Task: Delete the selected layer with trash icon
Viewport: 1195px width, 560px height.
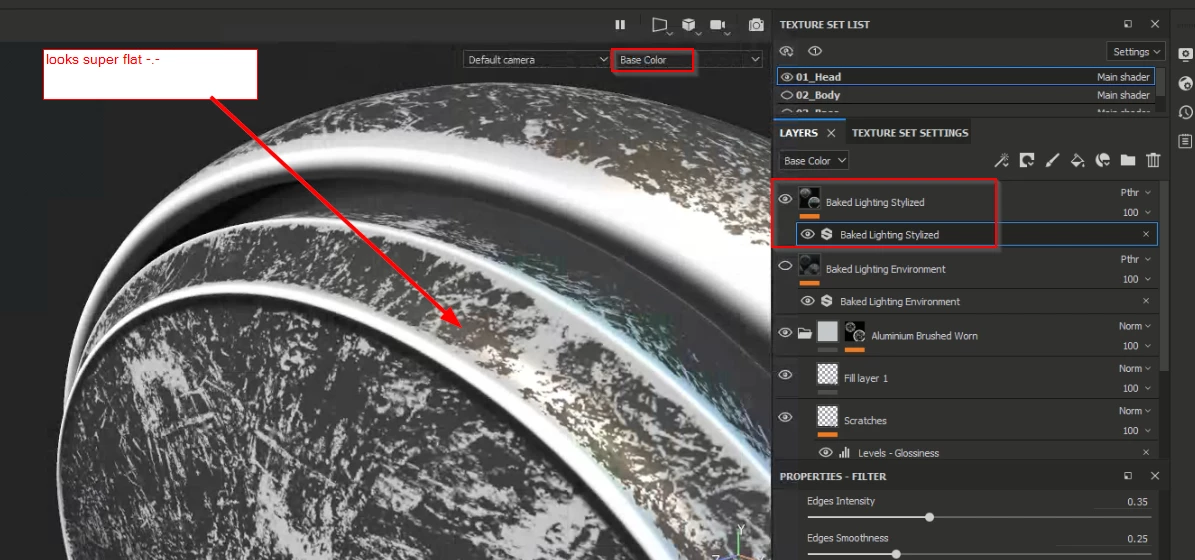Action: coord(1154,160)
